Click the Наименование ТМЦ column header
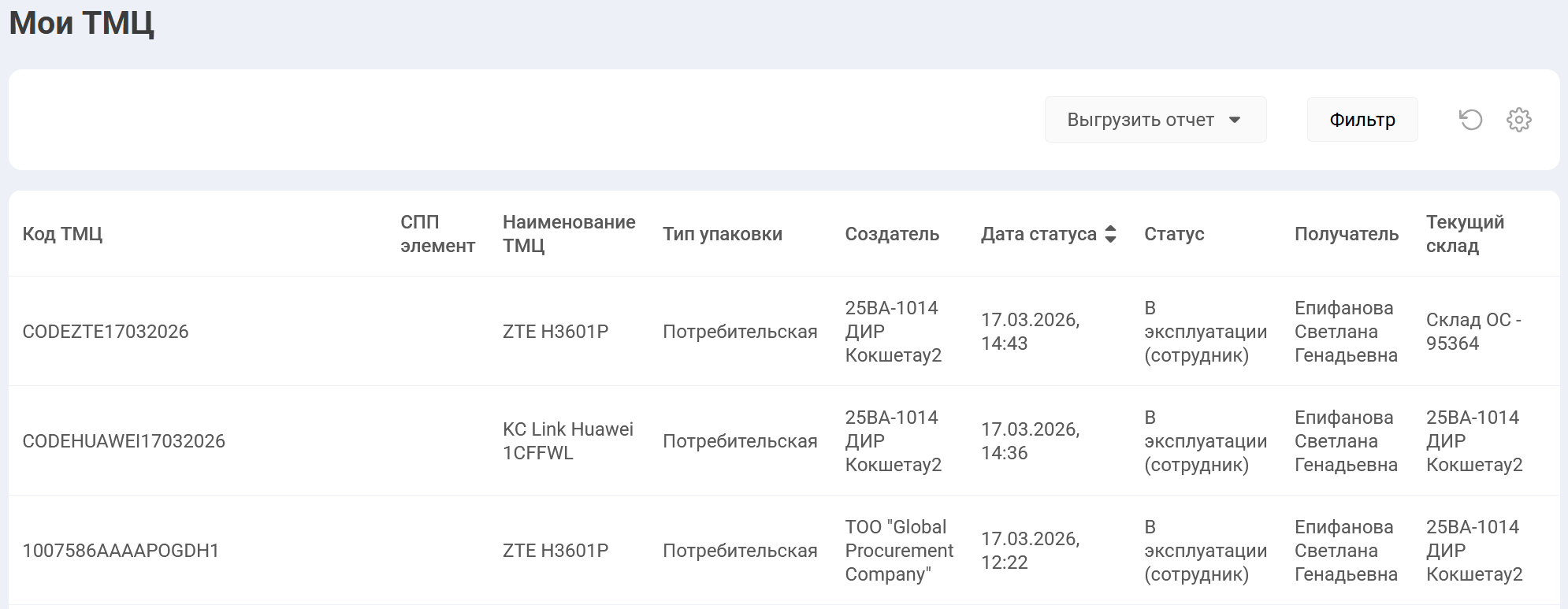Image resolution: width=1568 pixels, height=609 pixels. 568,234
